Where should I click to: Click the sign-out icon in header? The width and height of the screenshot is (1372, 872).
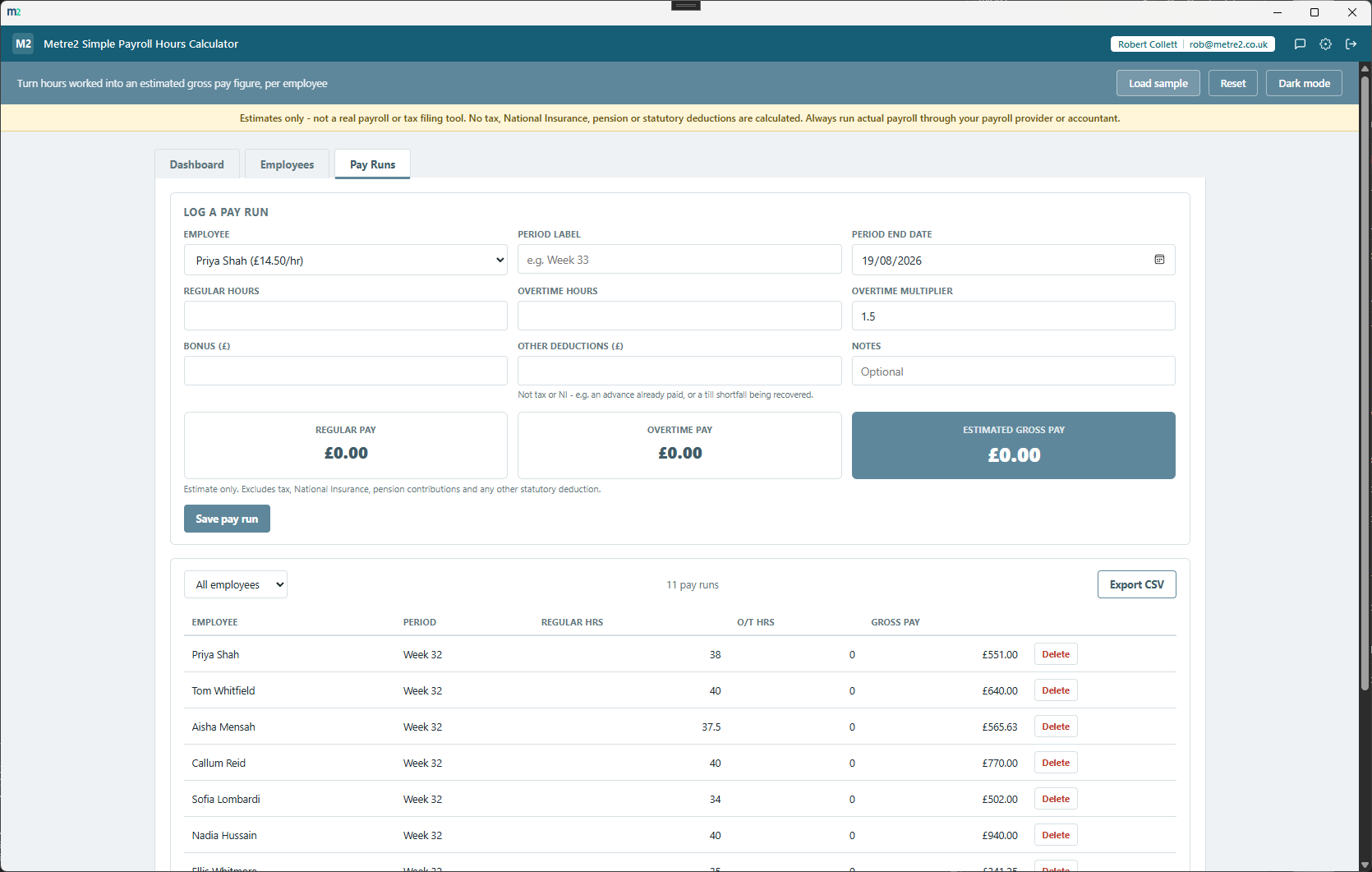click(x=1351, y=44)
